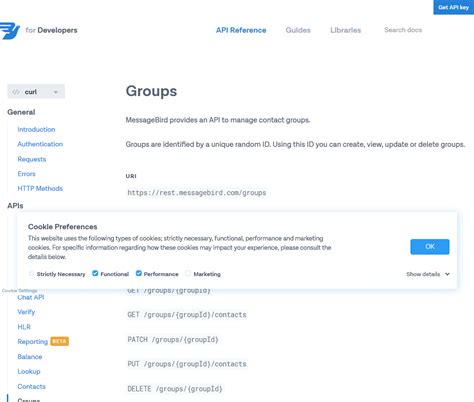Switch to the API Reference tab
The image size is (474, 402).
pyautogui.click(x=241, y=30)
